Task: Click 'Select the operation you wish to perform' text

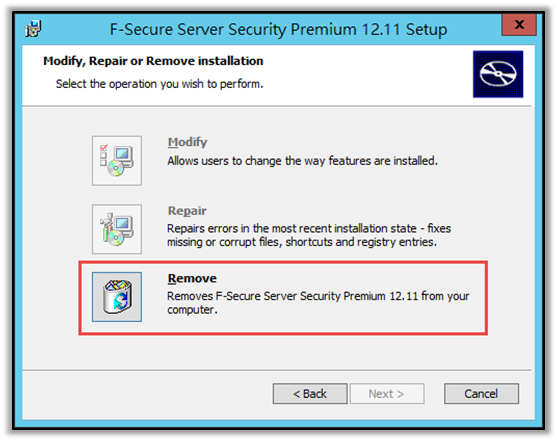Action: 159,84
